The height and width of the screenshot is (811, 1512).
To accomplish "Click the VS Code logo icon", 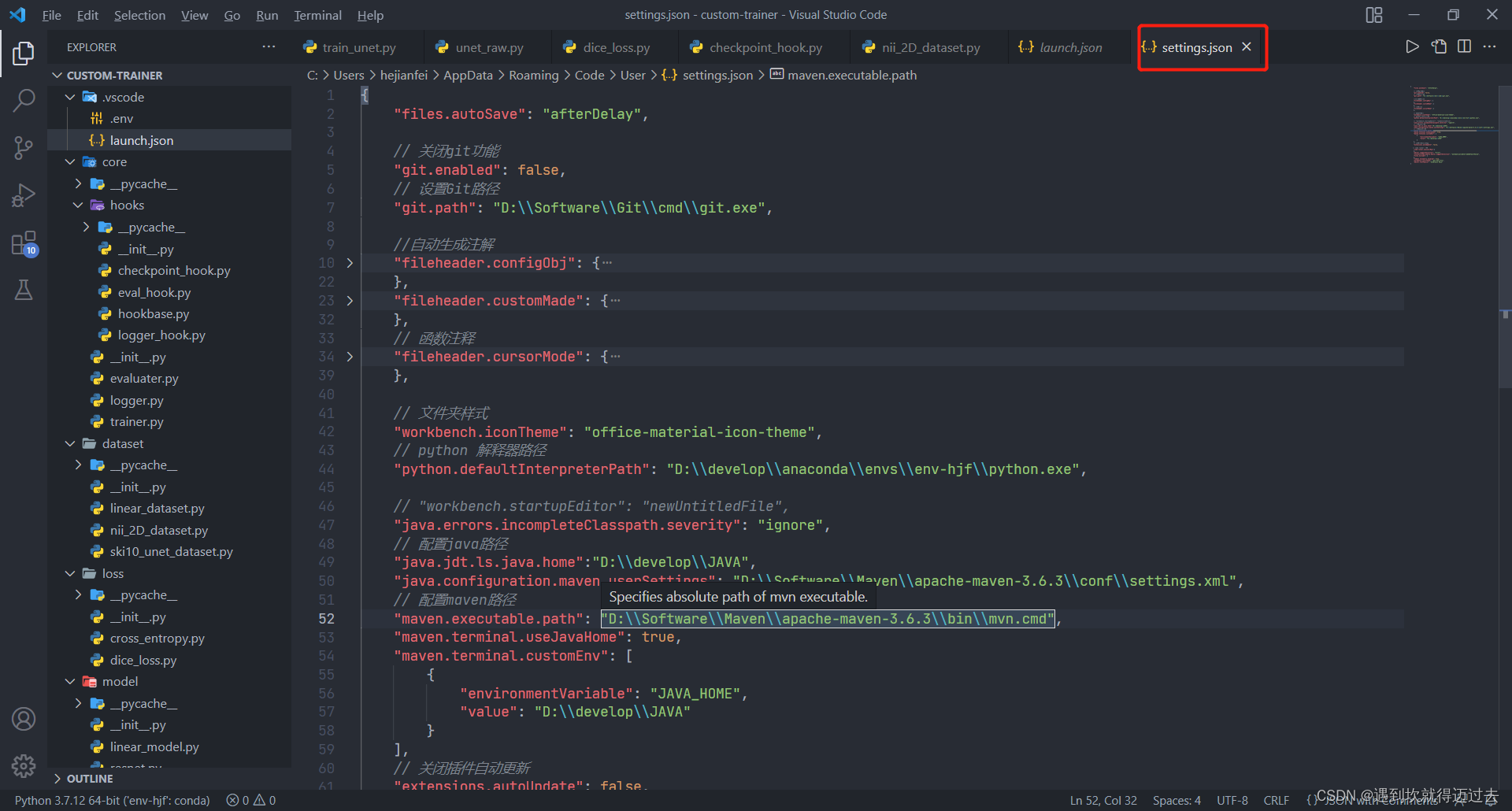I will pyautogui.click(x=17, y=15).
